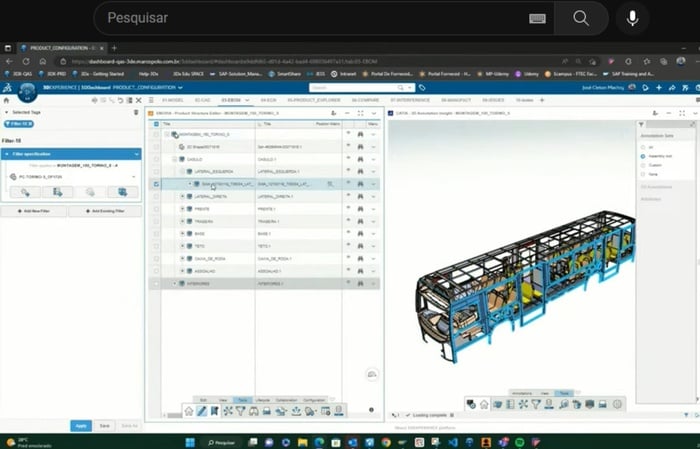The image size is (700, 449).
Task: Check the CASULO row checkbox
Action: (x=156, y=159)
